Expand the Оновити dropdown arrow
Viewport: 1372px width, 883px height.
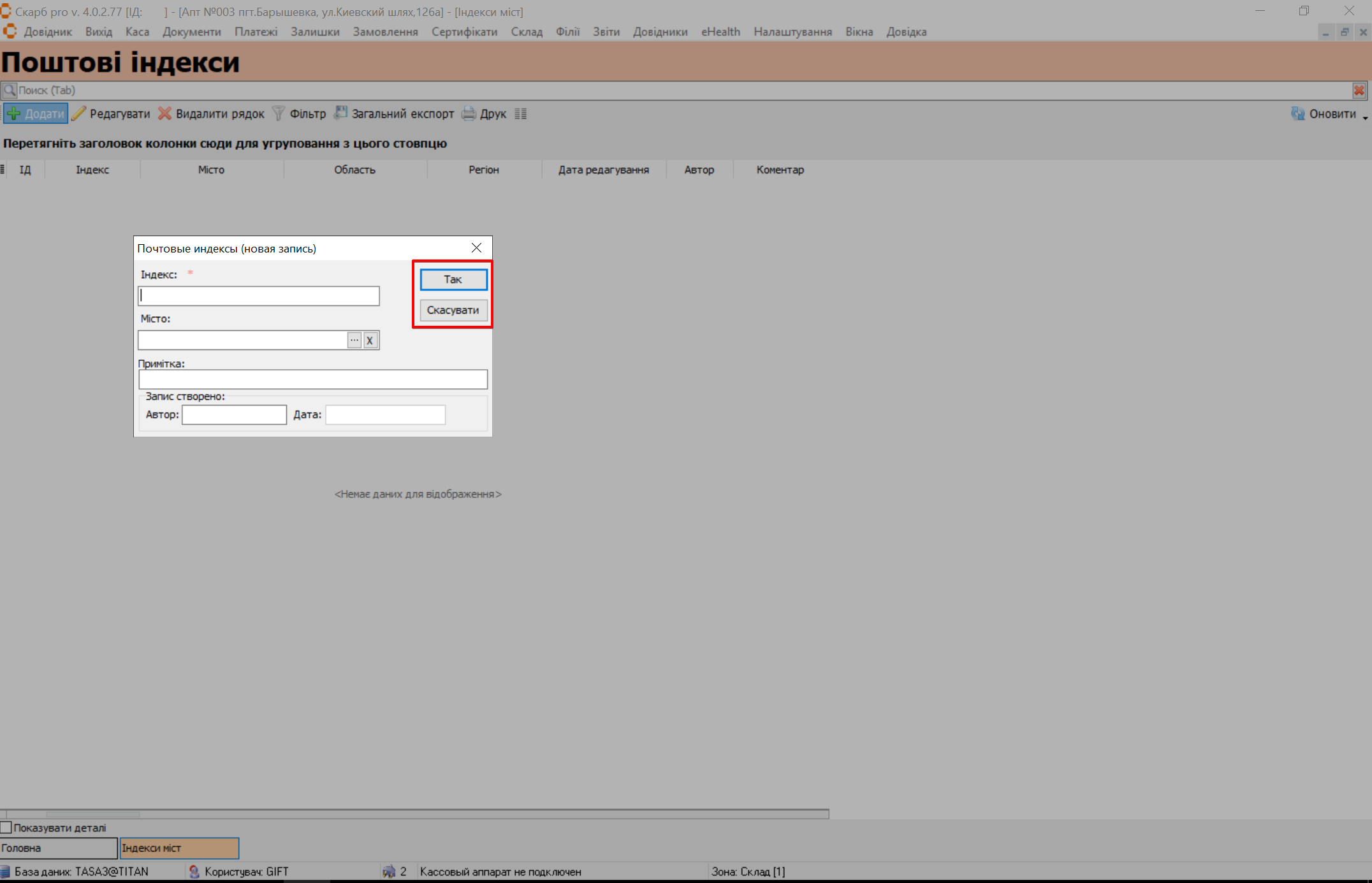tap(1365, 117)
